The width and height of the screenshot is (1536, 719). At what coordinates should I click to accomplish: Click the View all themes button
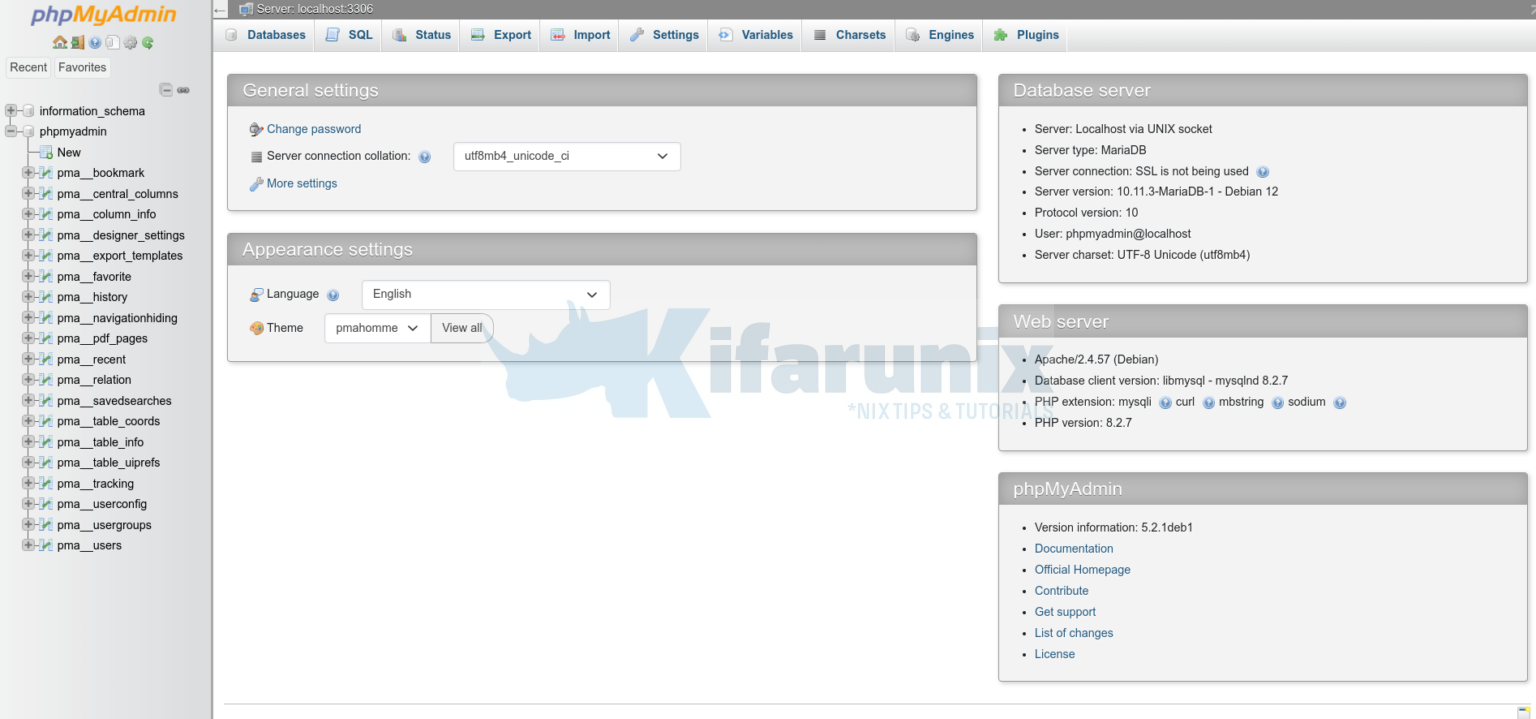461,327
